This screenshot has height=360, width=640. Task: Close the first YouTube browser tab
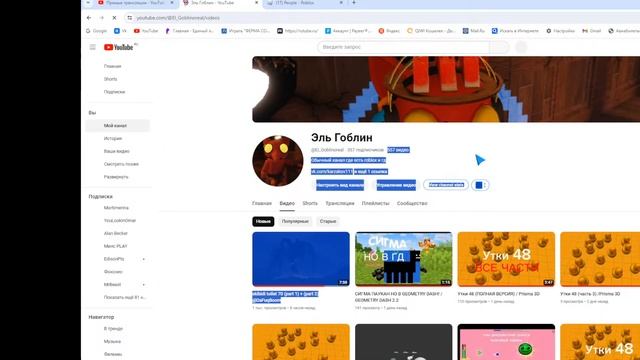172,3
